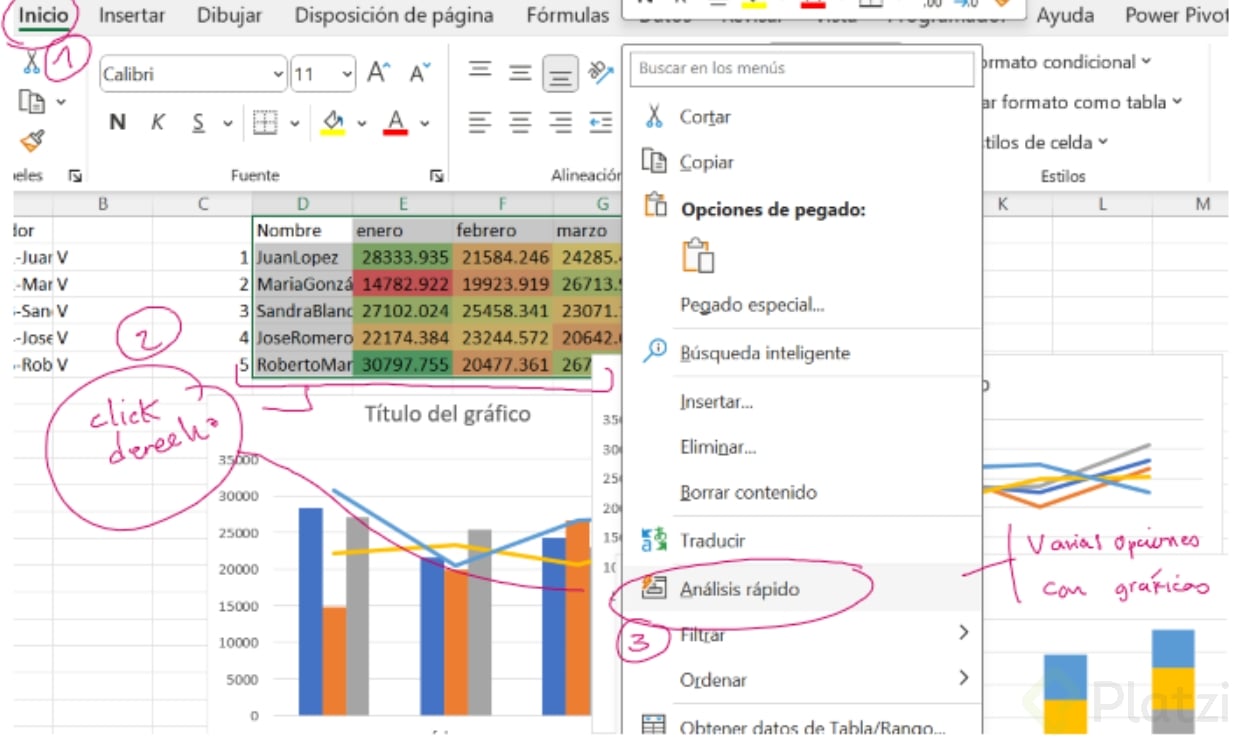Select the column E header
1242x744 pixels.
click(x=403, y=204)
